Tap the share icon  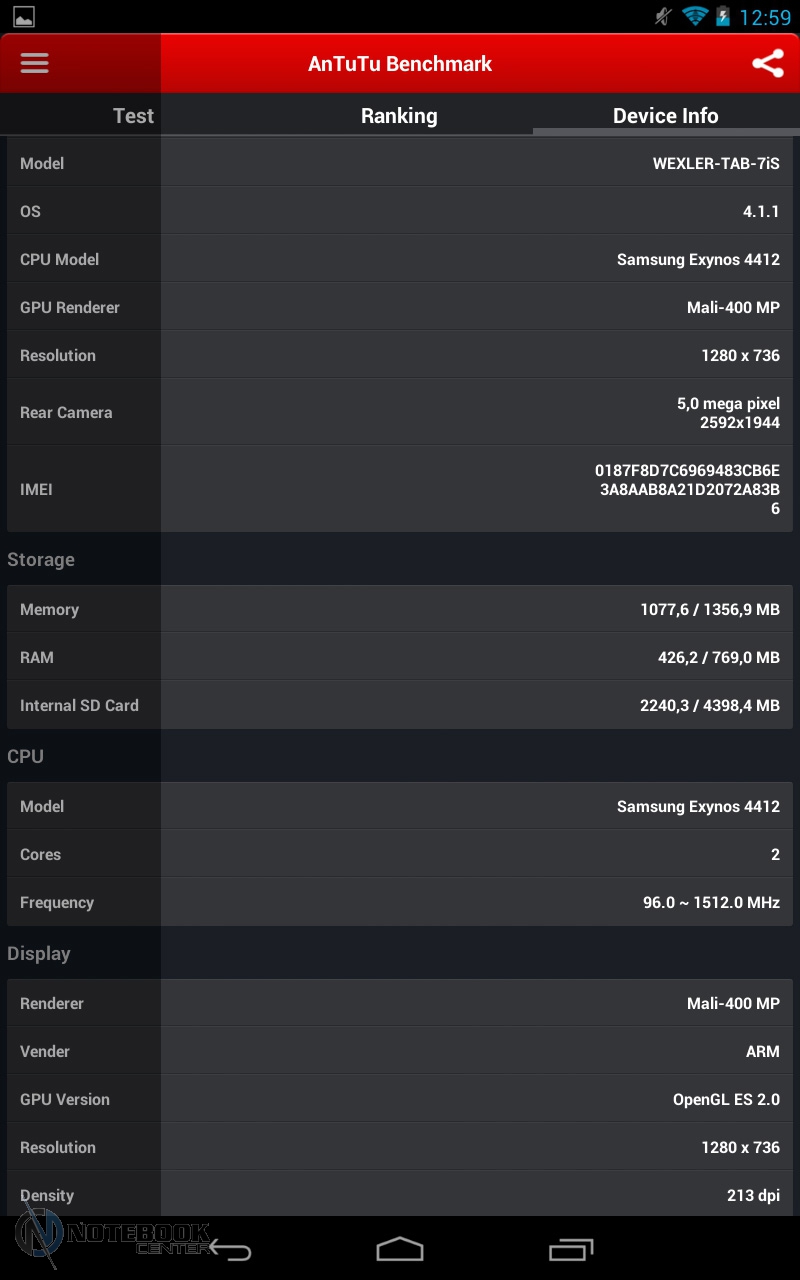point(767,64)
